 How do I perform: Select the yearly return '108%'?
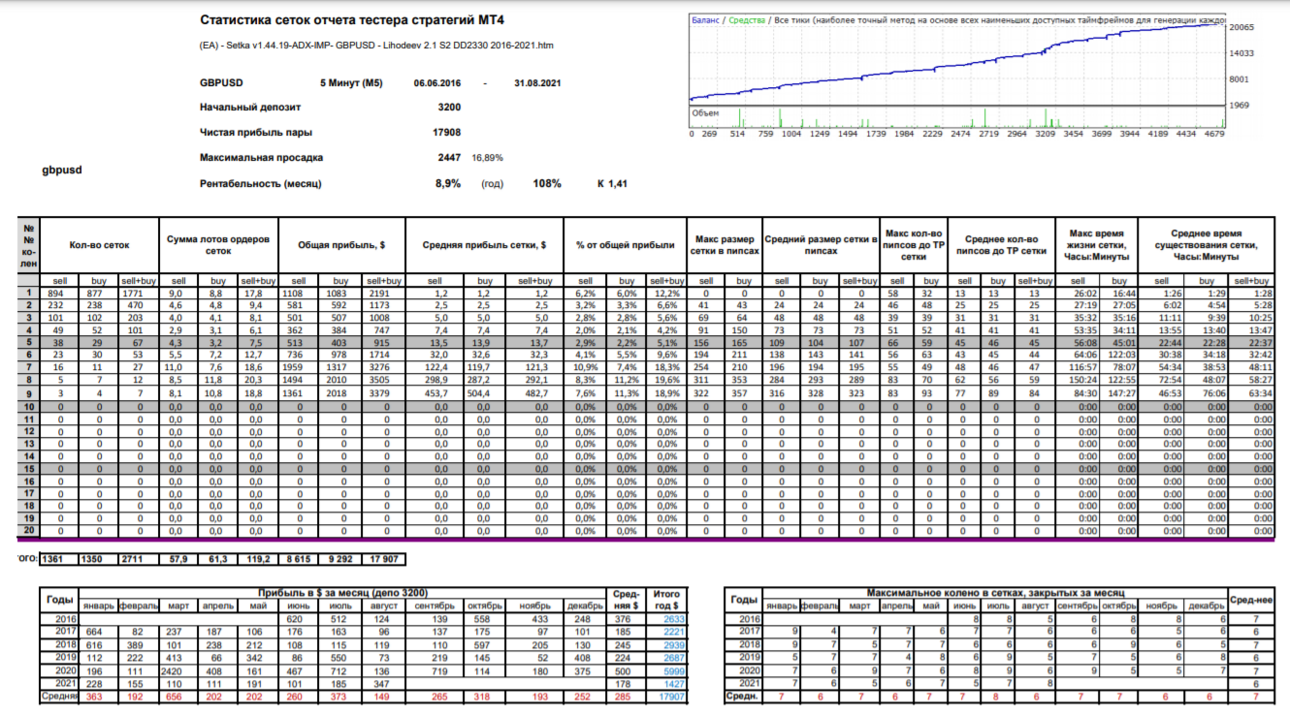pyautogui.click(x=547, y=184)
